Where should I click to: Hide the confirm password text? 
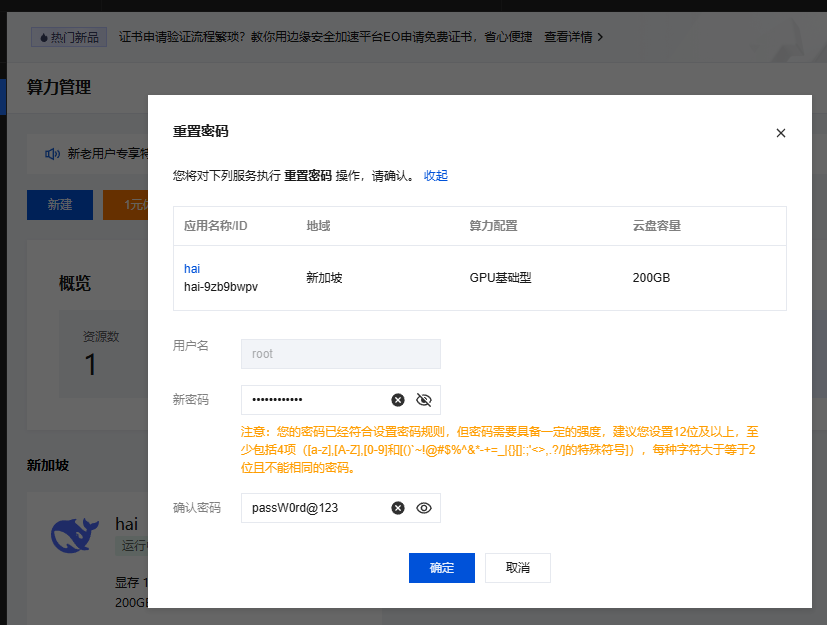424,508
